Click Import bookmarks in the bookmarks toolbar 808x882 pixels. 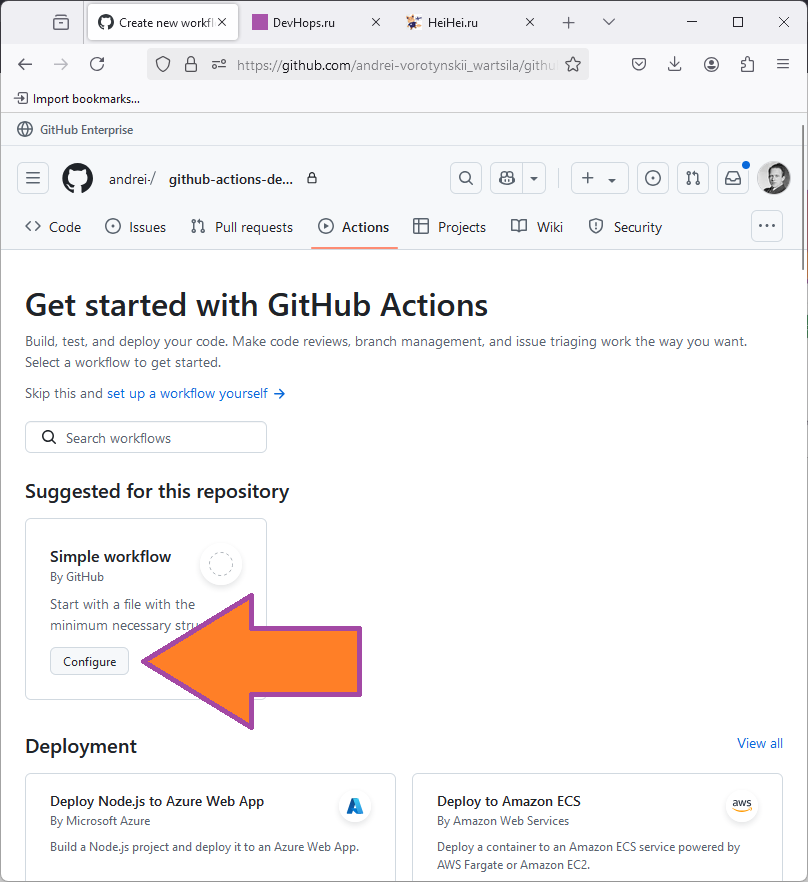(x=77, y=99)
